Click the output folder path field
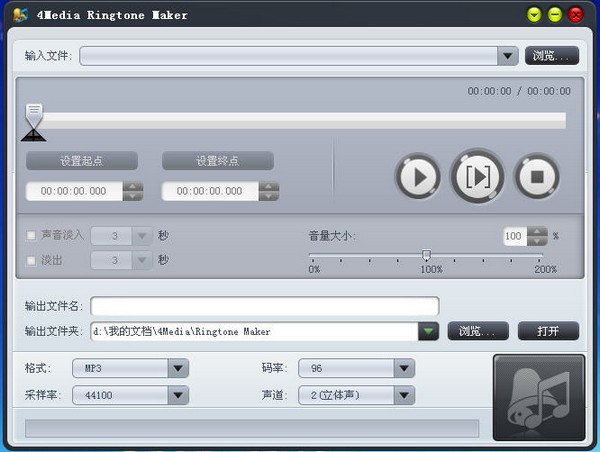The image size is (600, 452). 254,331
